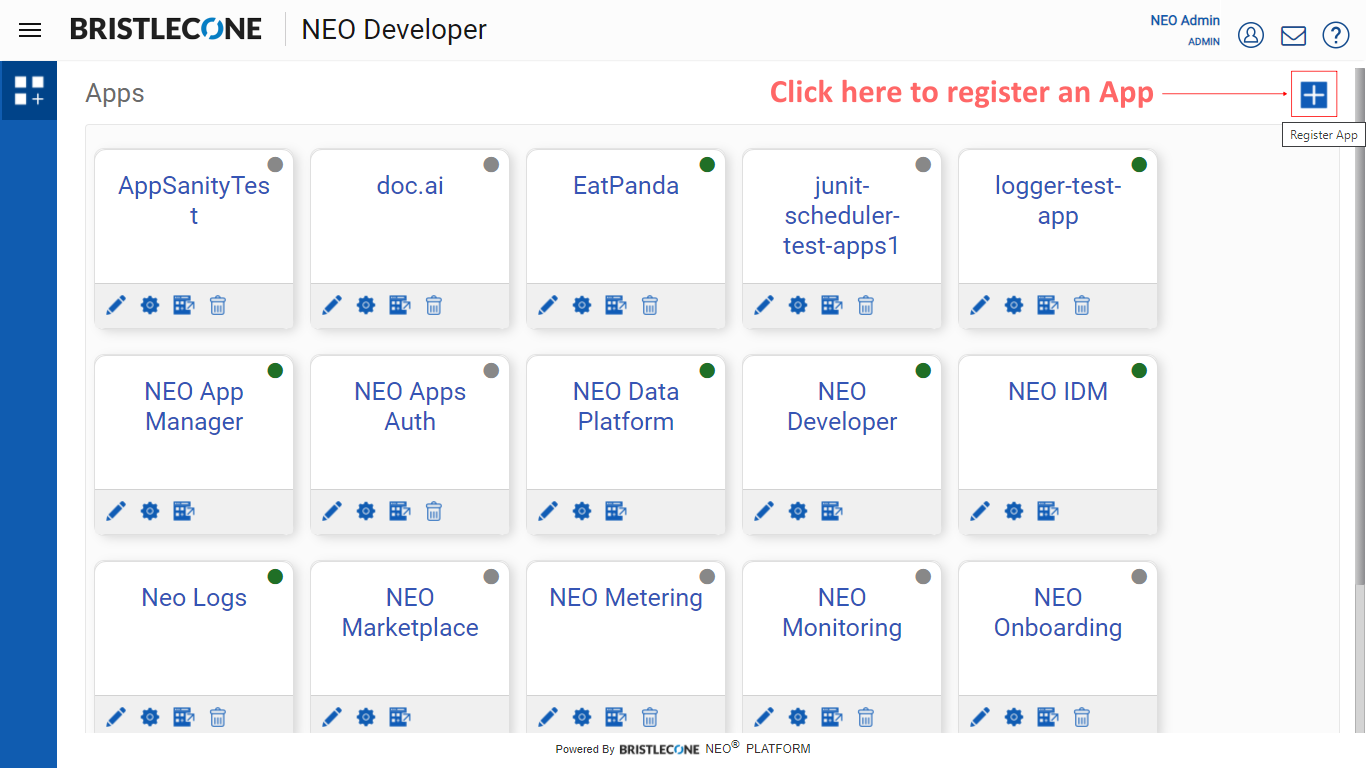
Task: Click the table-link icon on doc.ai card
Action: [x=400, y=305]
